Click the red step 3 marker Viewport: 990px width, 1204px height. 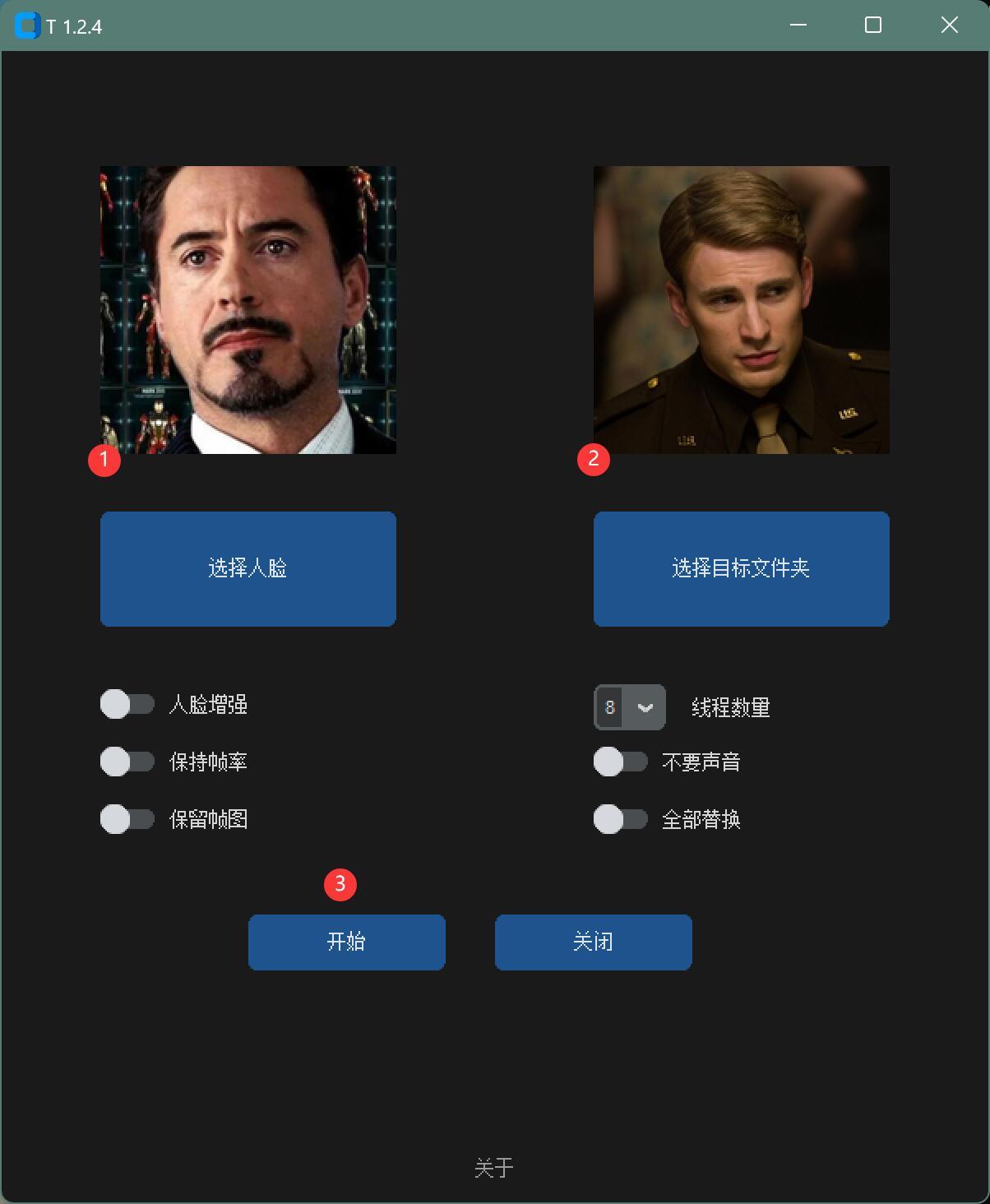point(340,885)
